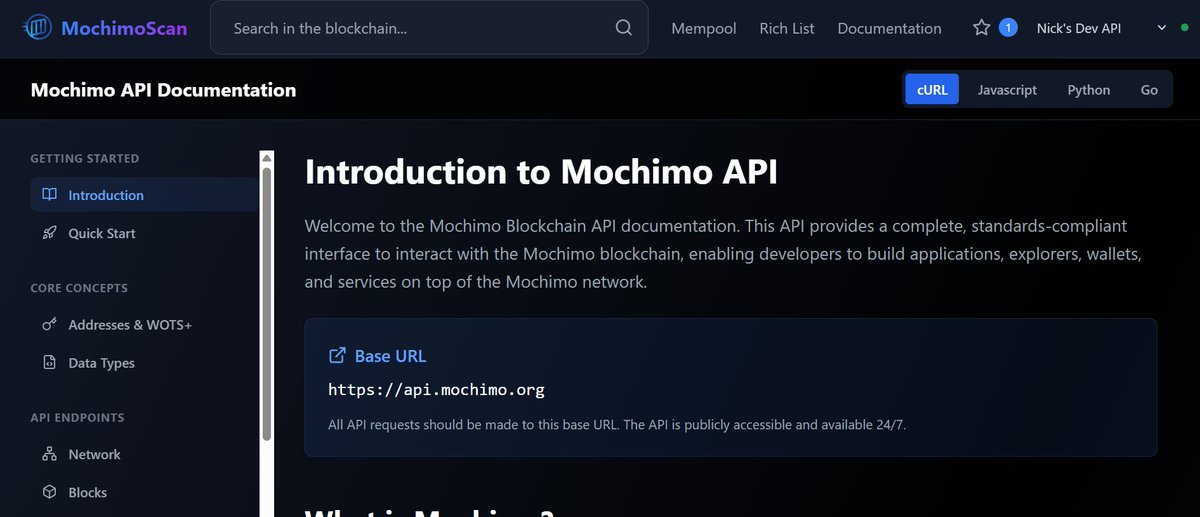Open the Introduction sidebar item
The image size is (1200, 517).
pyautogui.click(x=144, y=195)
